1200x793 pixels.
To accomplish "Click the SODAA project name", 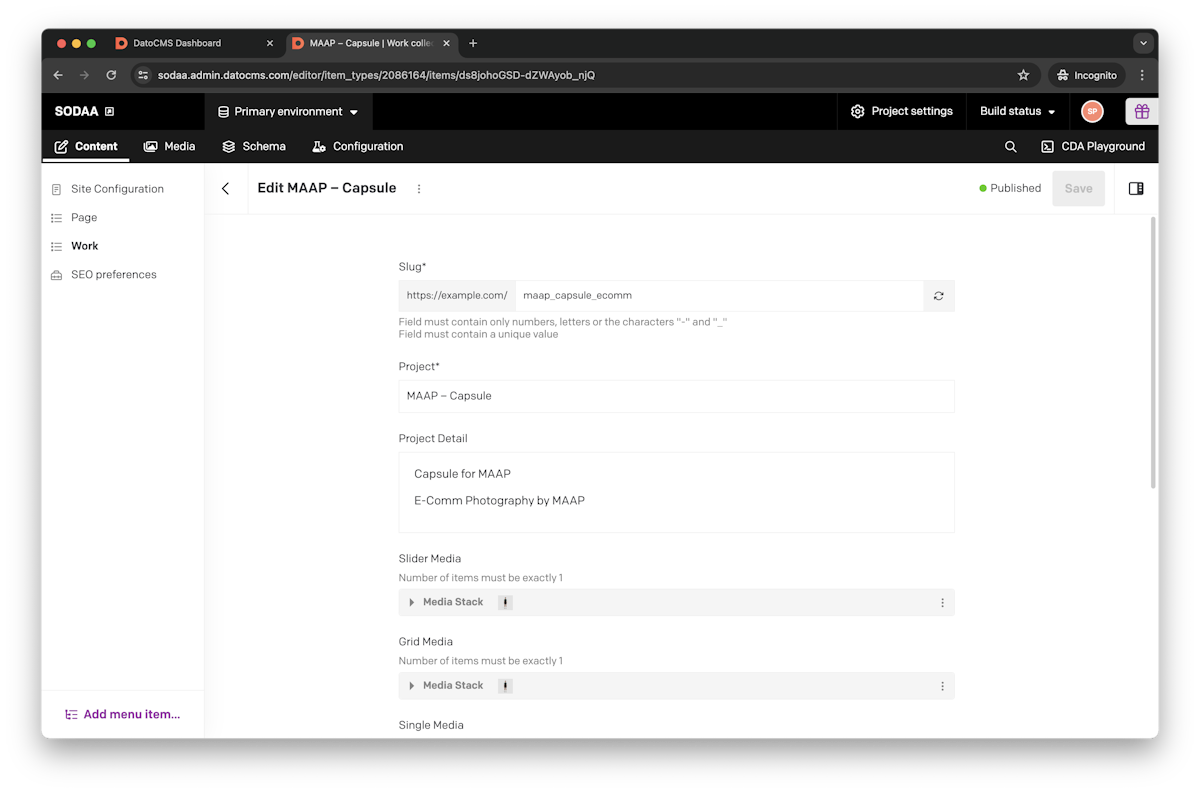I will pyautogui.click(x=77, y=111).
